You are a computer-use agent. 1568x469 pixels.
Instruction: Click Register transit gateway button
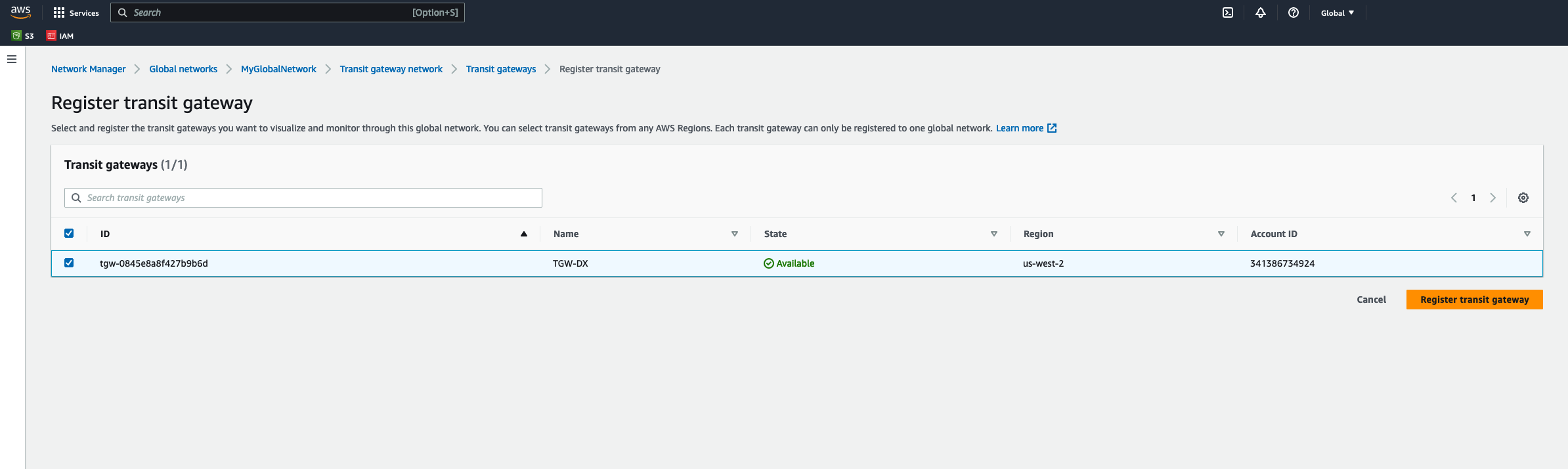(1475, 300)
